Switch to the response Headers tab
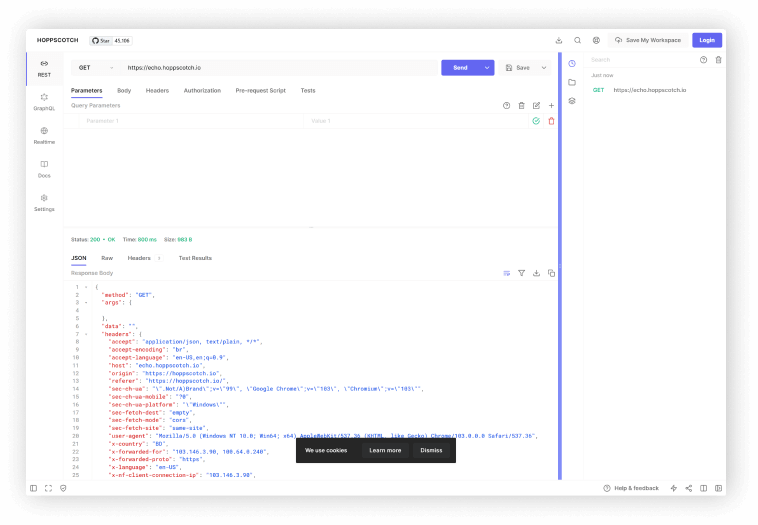The image size is (758, 525). point(144,258)
